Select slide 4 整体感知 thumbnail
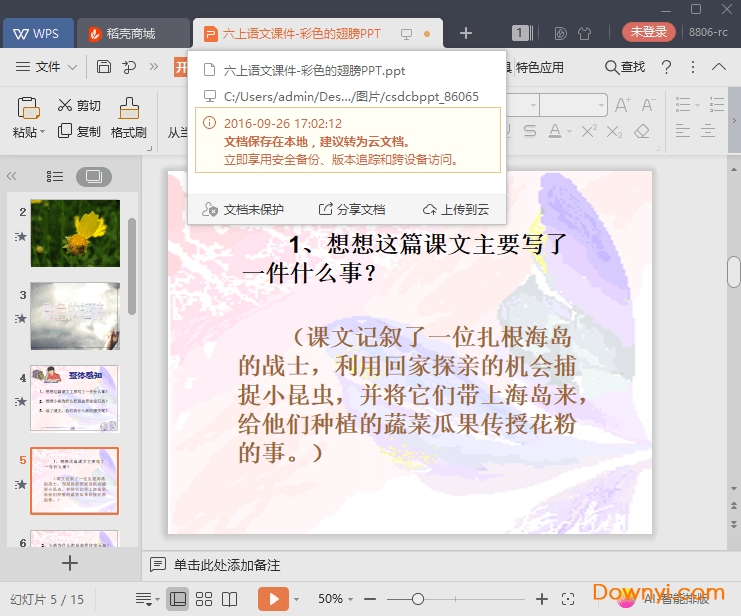This screenshot has height=616, width=741. [x=75, y=399]
